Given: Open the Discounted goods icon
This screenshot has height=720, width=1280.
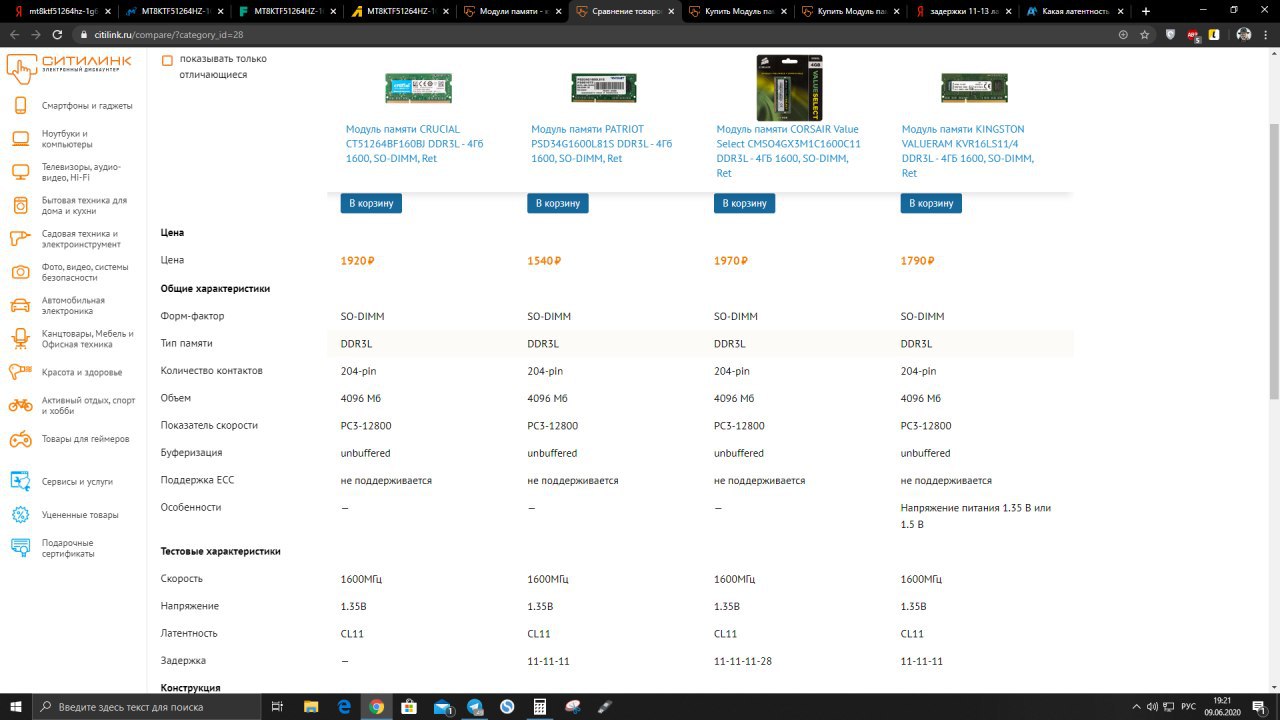Looking at the screenshot, I should pos(20,515).
